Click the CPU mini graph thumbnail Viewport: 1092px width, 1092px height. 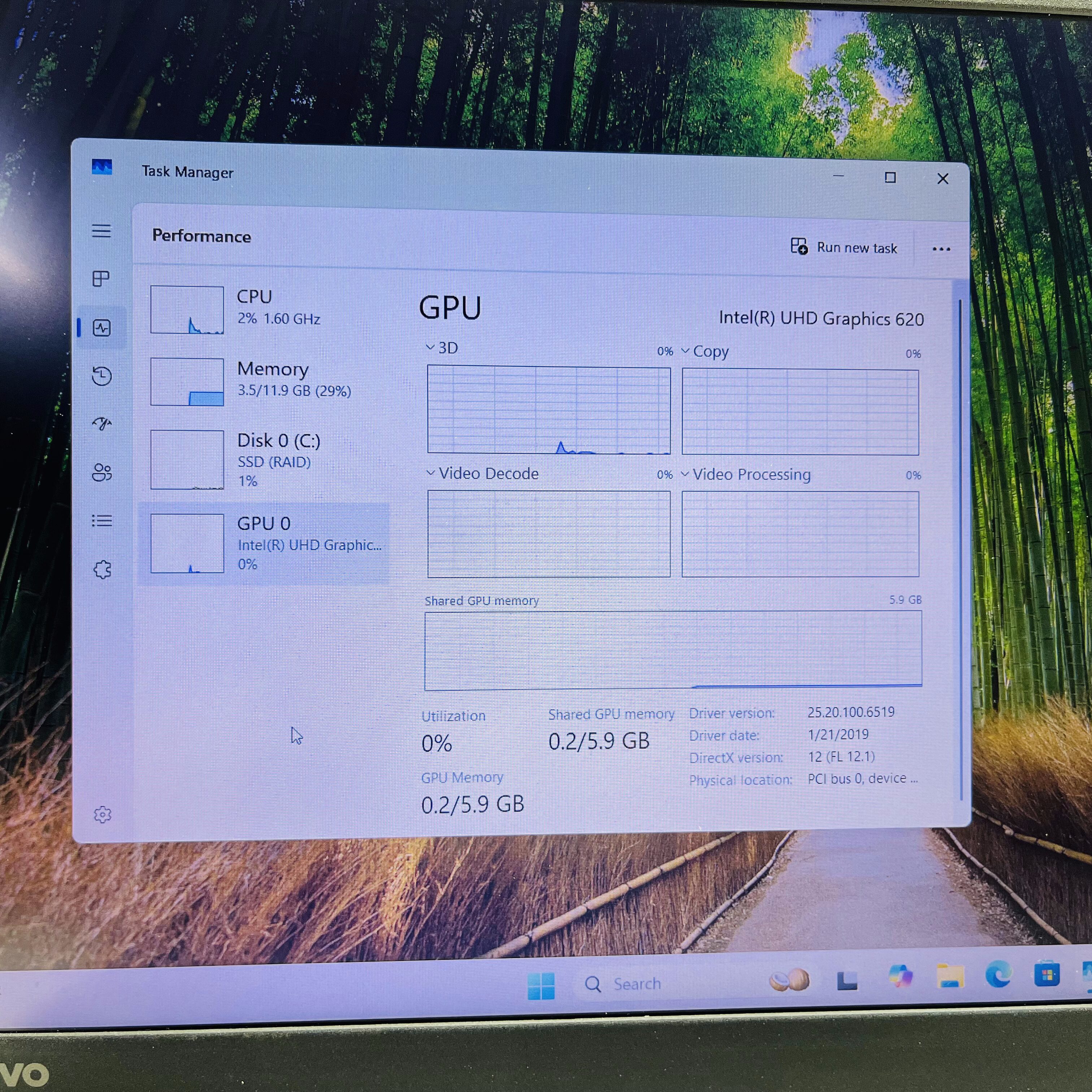[187, 310]
